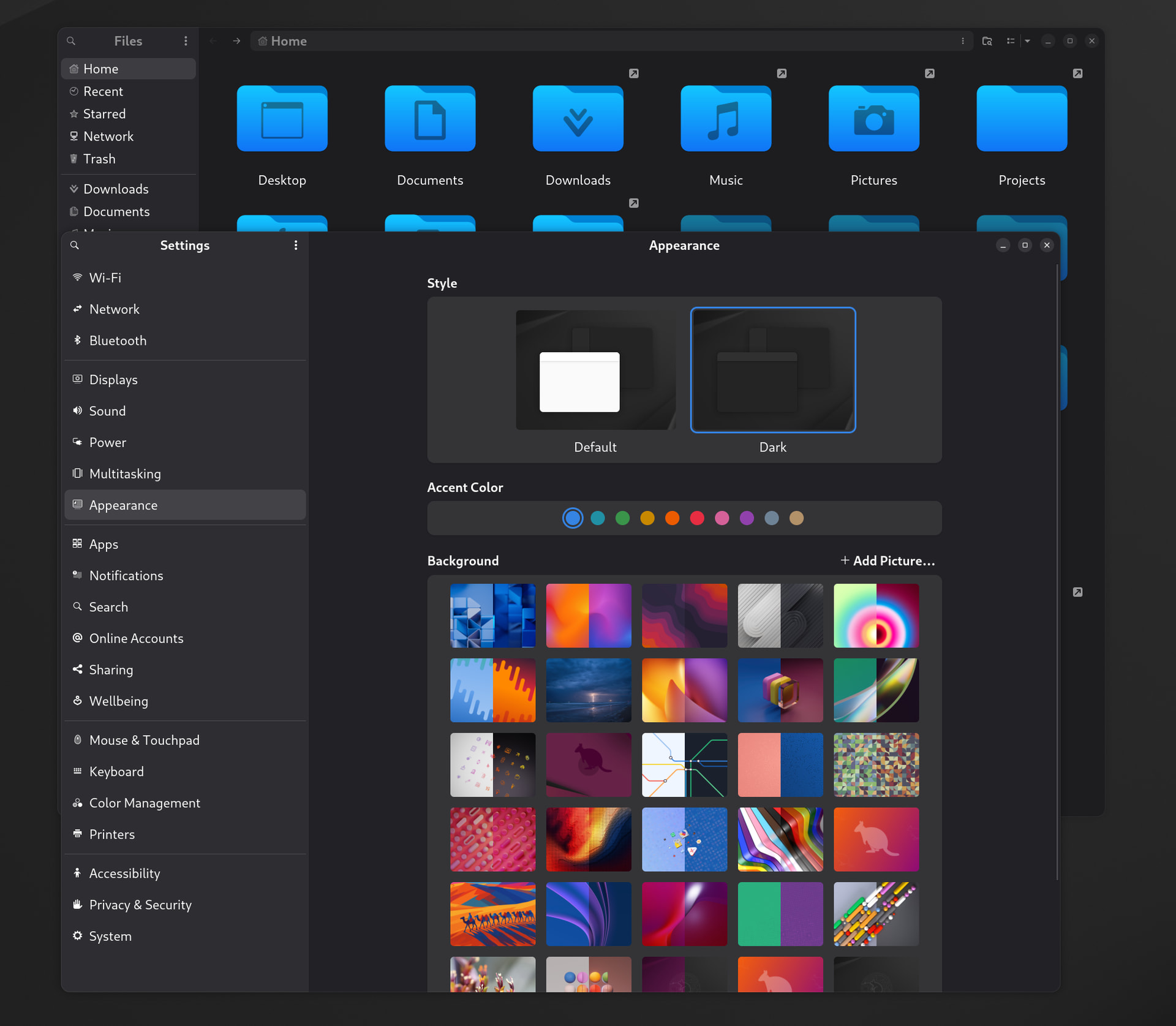Choose the green accent color
The image size is (1176, 1026).
click(622, 518)
